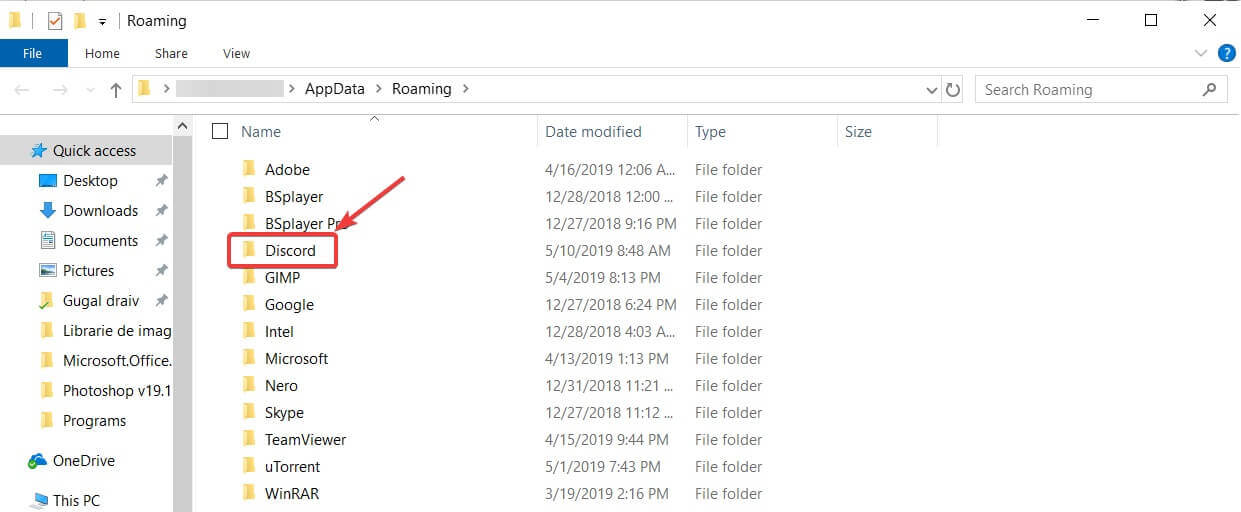This screenshot has width=1241, height=512.
Task: Select the Intel folder icon
Action: click(249, 331)
